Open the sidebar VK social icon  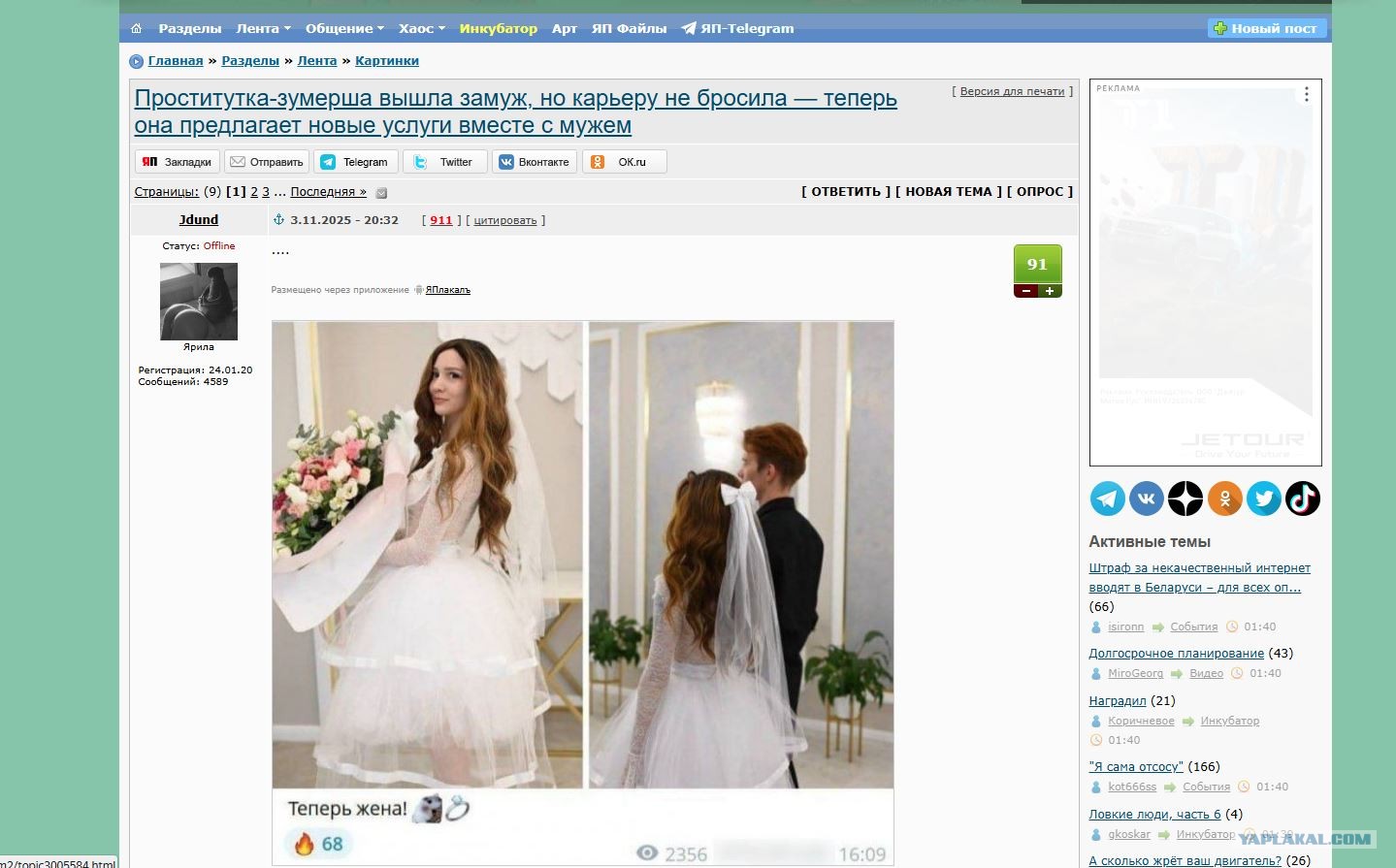[x=1147, y=498]
